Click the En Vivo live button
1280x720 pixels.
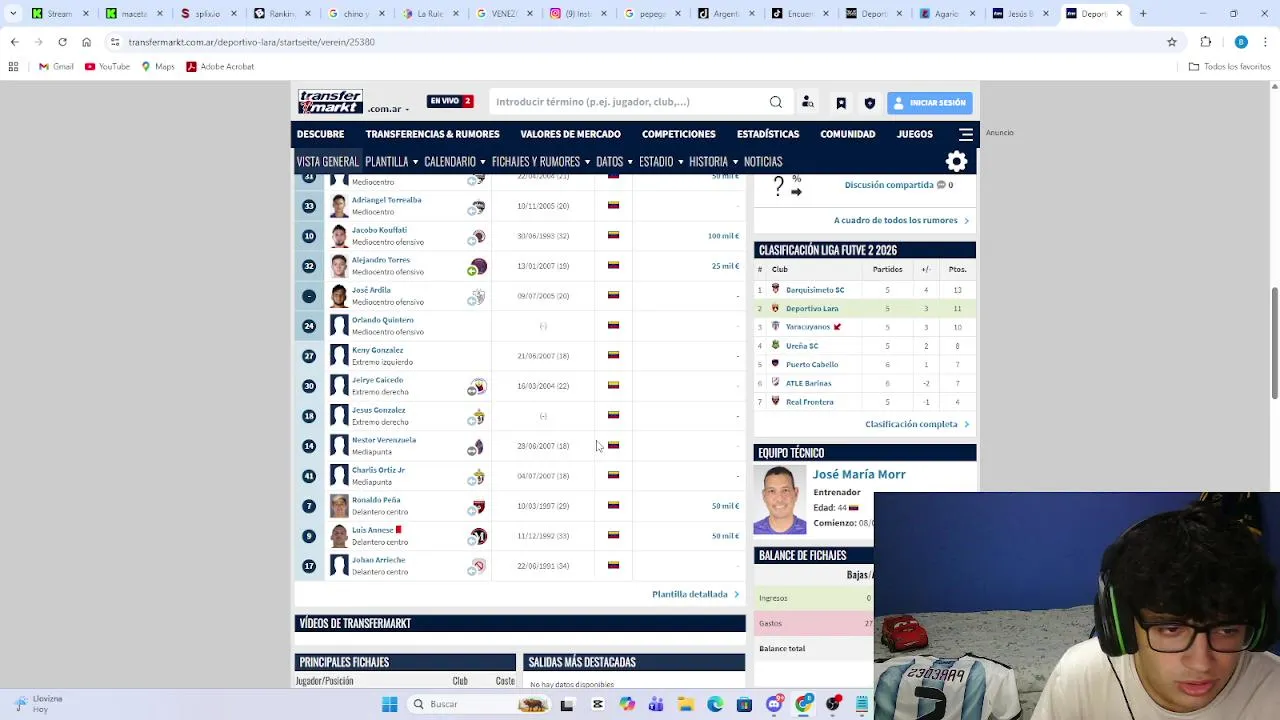450,101
